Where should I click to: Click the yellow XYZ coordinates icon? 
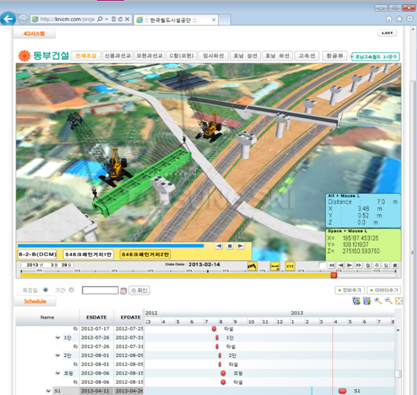[290, 266]
